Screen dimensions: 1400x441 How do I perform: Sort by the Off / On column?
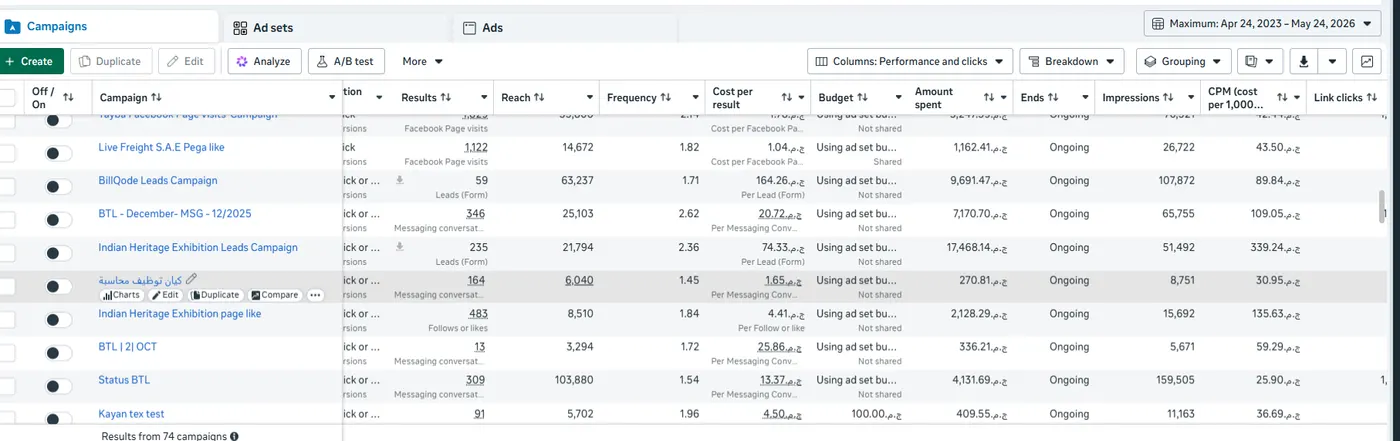(68, 97)
